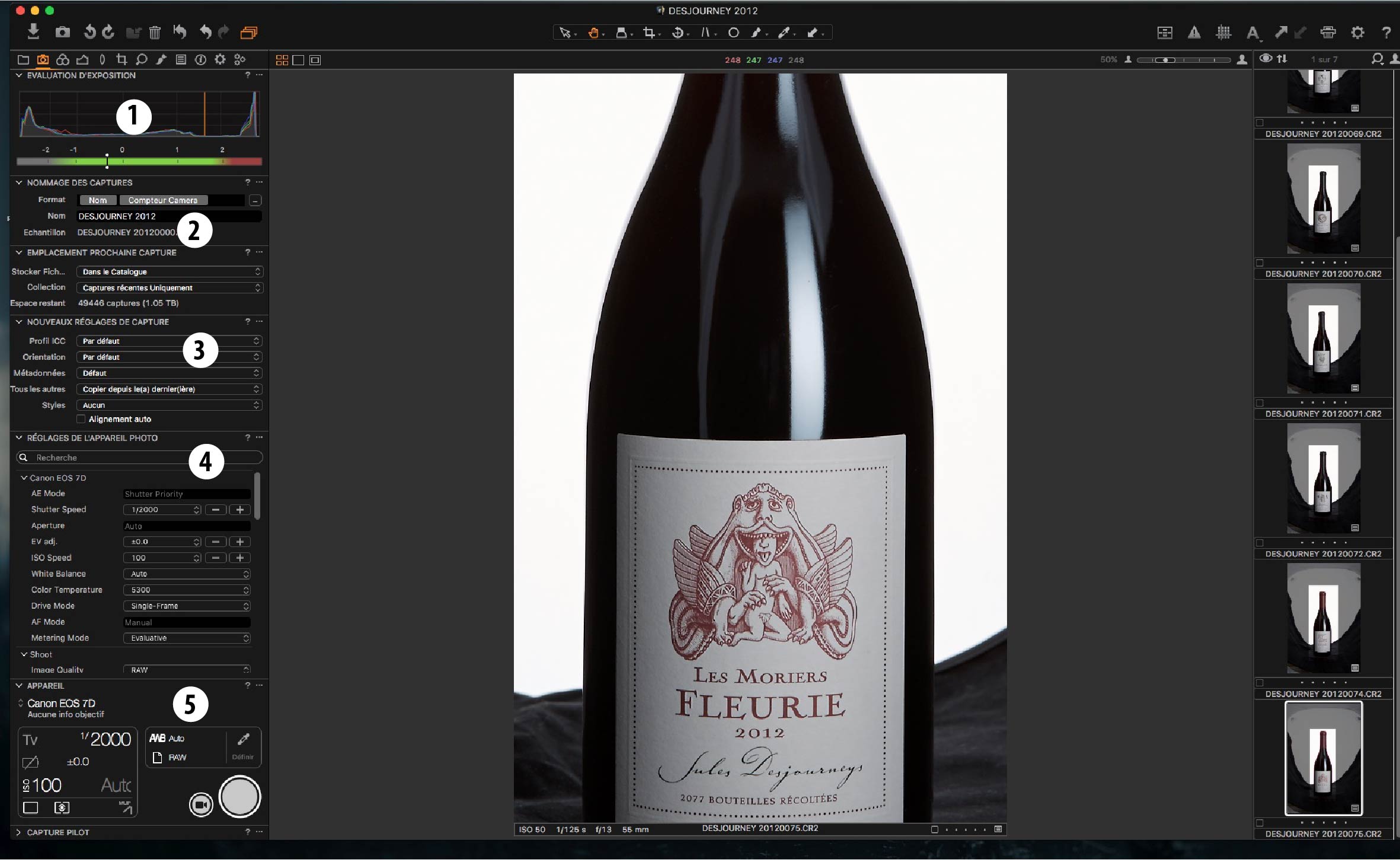Tick checkbox above DESJOURNEY 20120069.CR2 thumbnail
The width and height of the screenshot is (1400, 860).
point(1260,123)
